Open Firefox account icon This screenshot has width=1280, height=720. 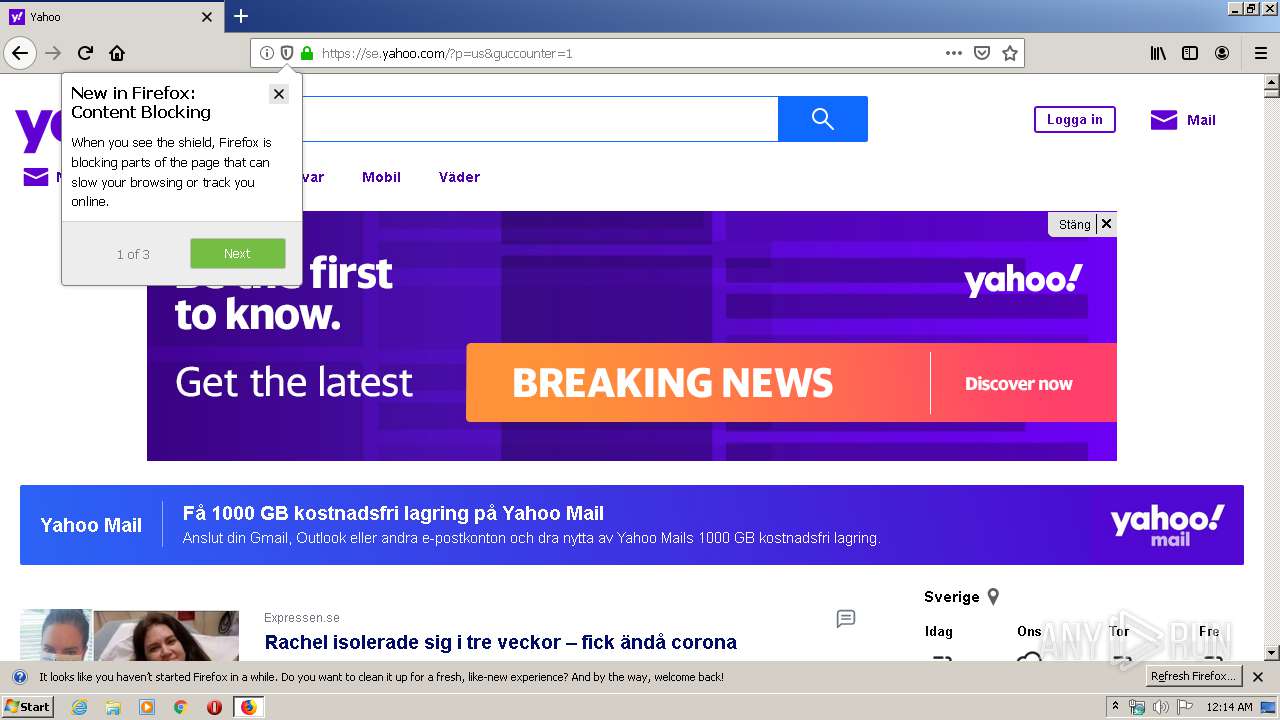(1222, 53)
